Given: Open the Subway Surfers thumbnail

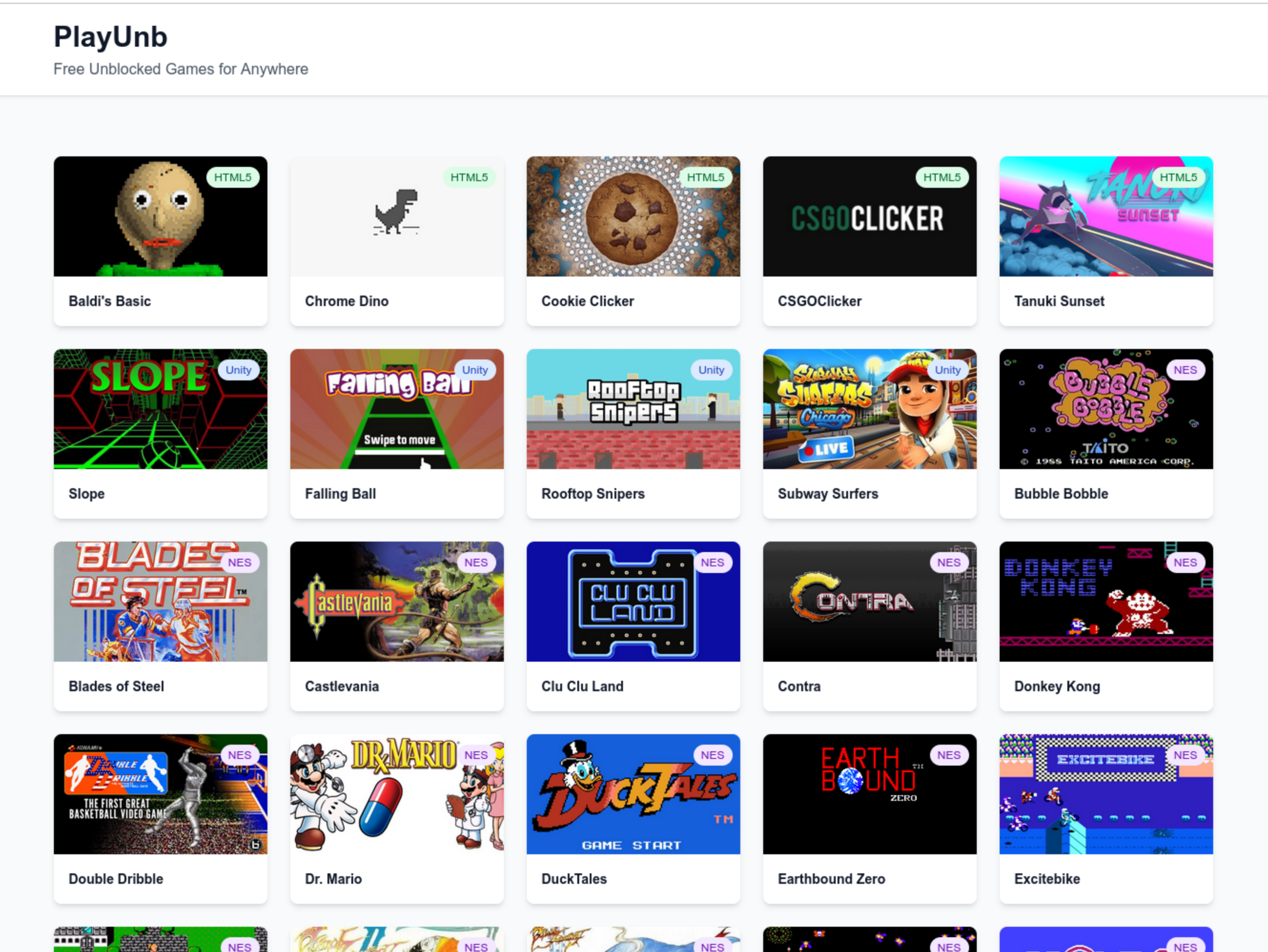Looking at the screenshot, I should pos(869,409).
